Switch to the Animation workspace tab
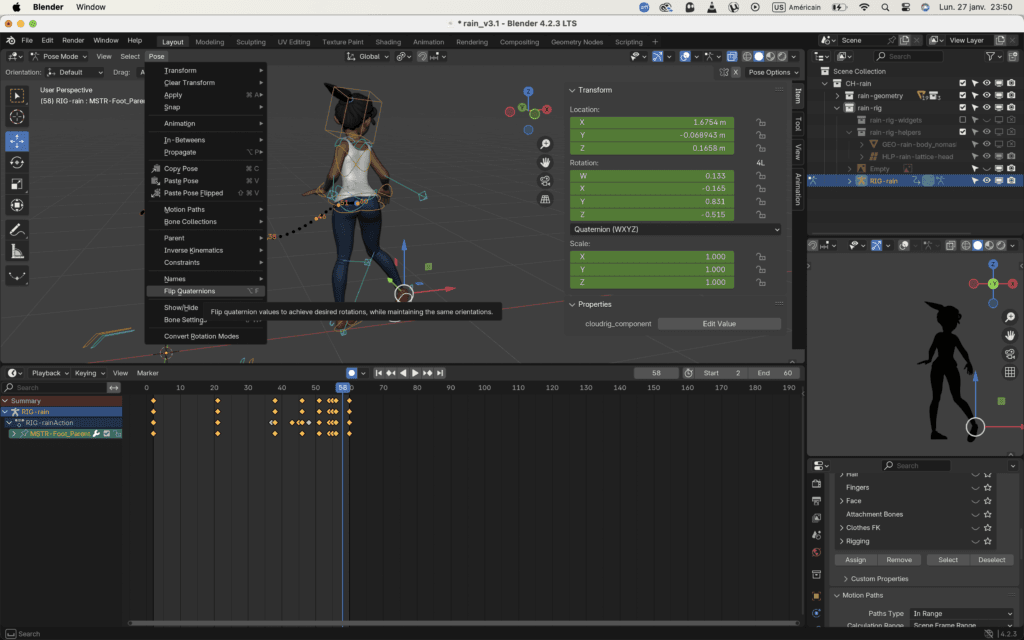Image resolution: width=1024 pixels, height=640 pixels. (x=428, y=42)
